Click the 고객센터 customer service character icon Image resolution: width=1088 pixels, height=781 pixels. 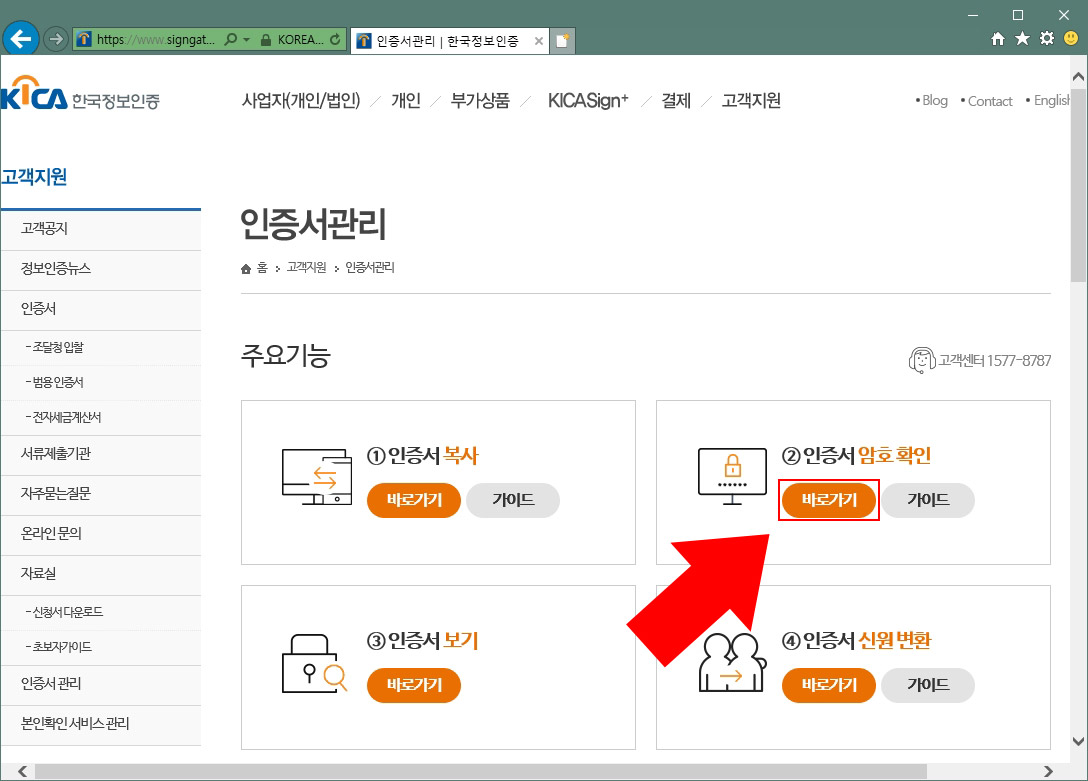click(921, 362)
